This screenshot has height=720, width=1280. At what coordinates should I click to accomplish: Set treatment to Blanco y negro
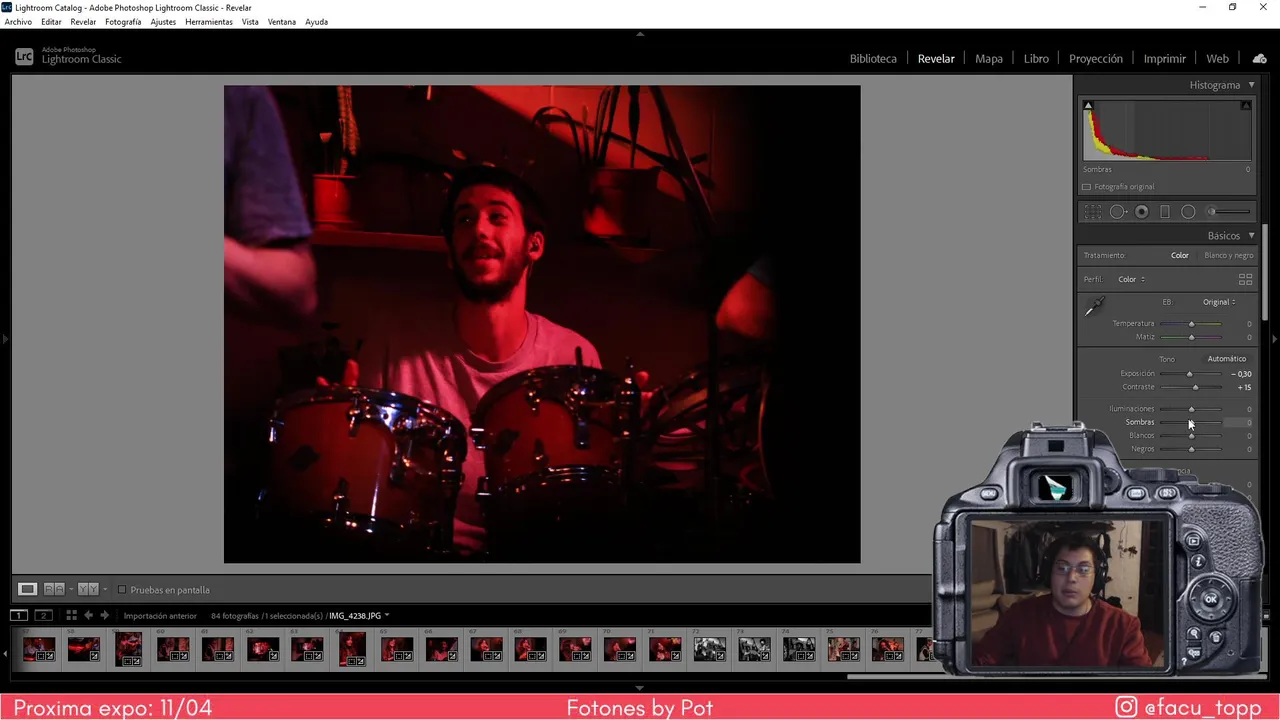point(1229,255)
